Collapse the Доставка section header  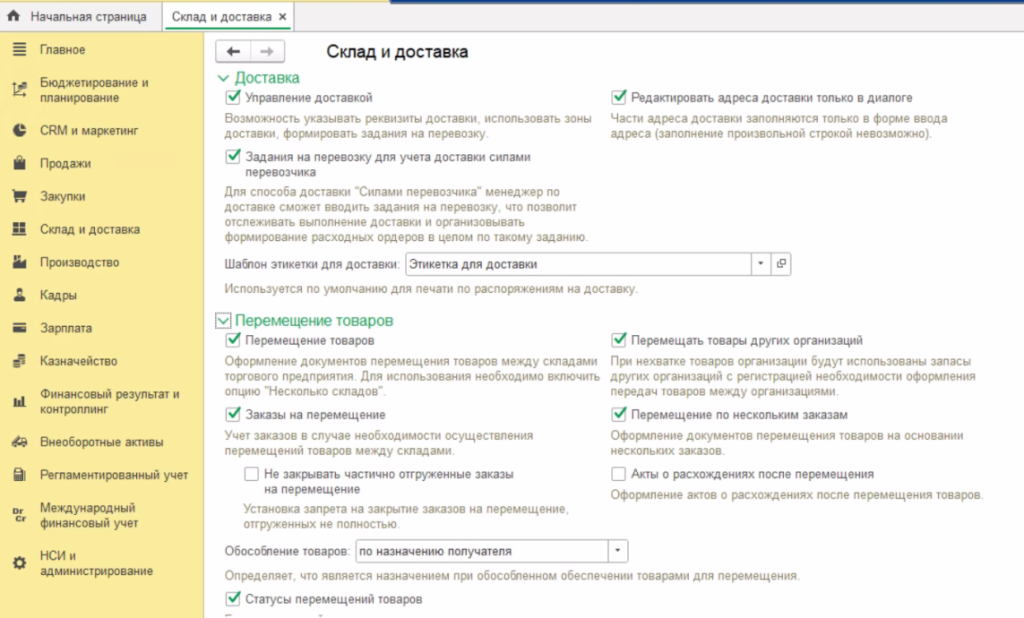[x=223, y=77]
